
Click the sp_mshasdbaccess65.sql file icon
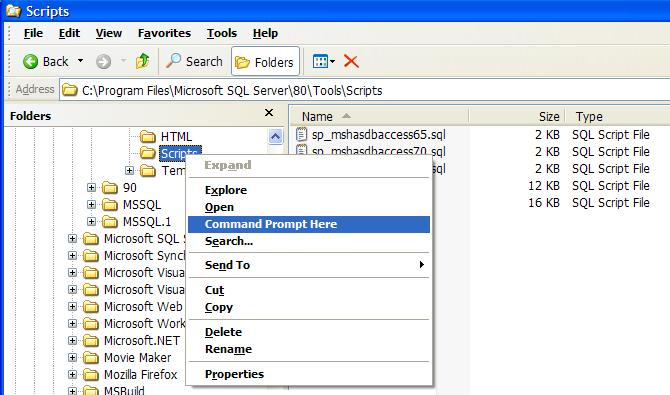[302, 135]
